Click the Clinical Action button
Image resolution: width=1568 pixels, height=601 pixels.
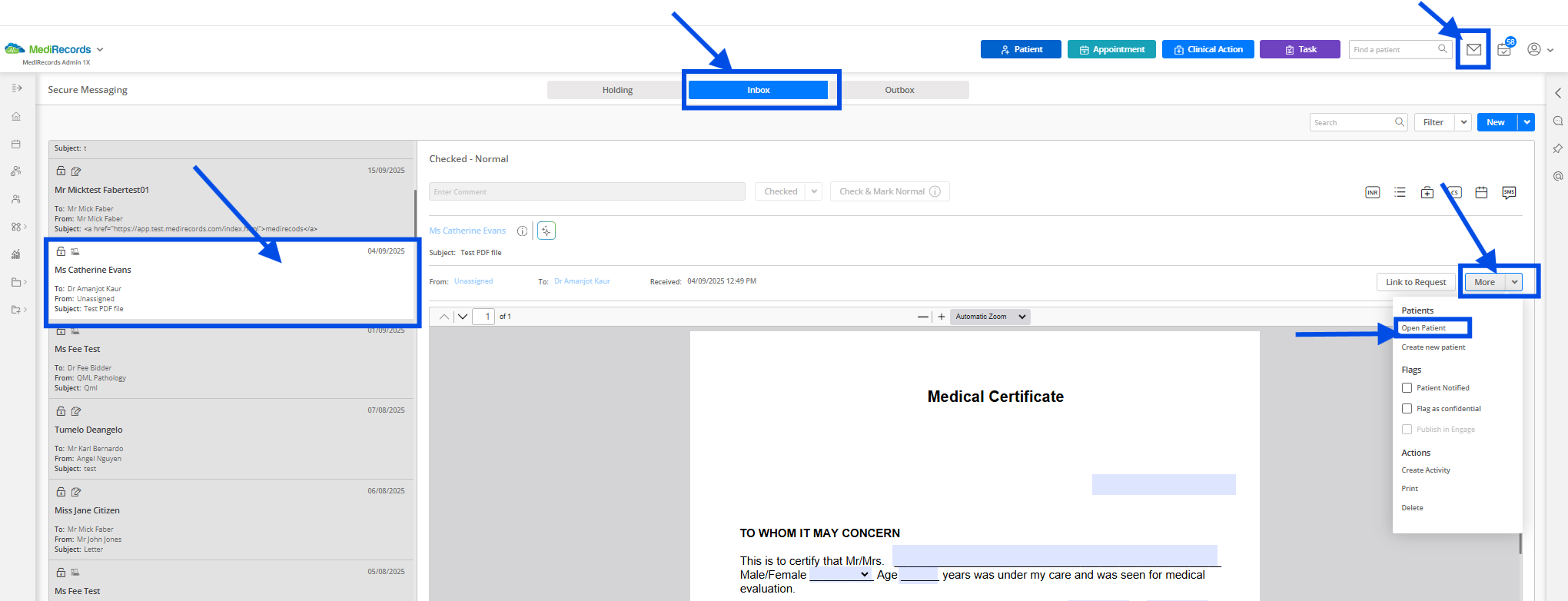(1208, 49)
